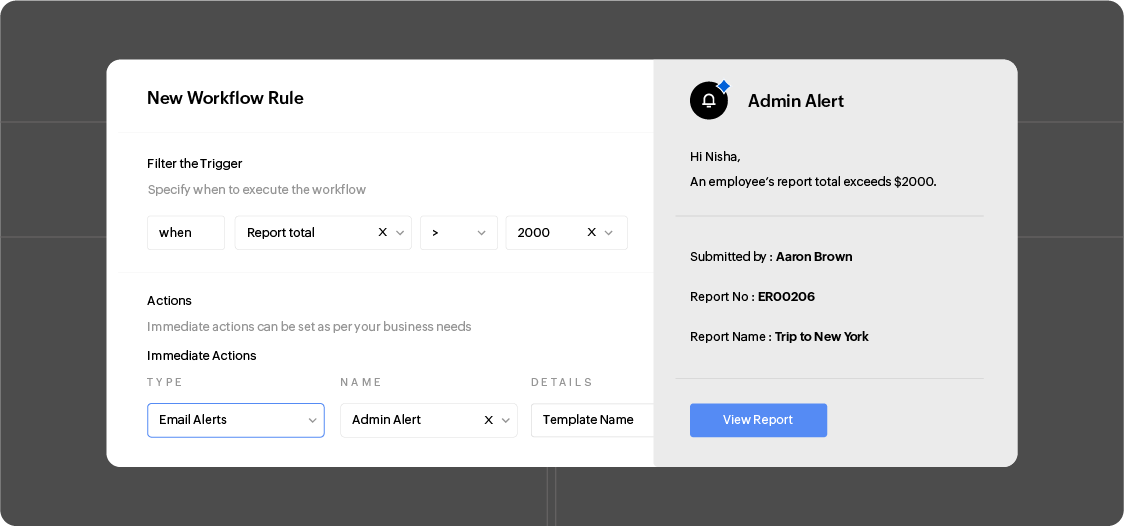
Task: Click the New Workflow Rule heading
Action: click(225, 98)
